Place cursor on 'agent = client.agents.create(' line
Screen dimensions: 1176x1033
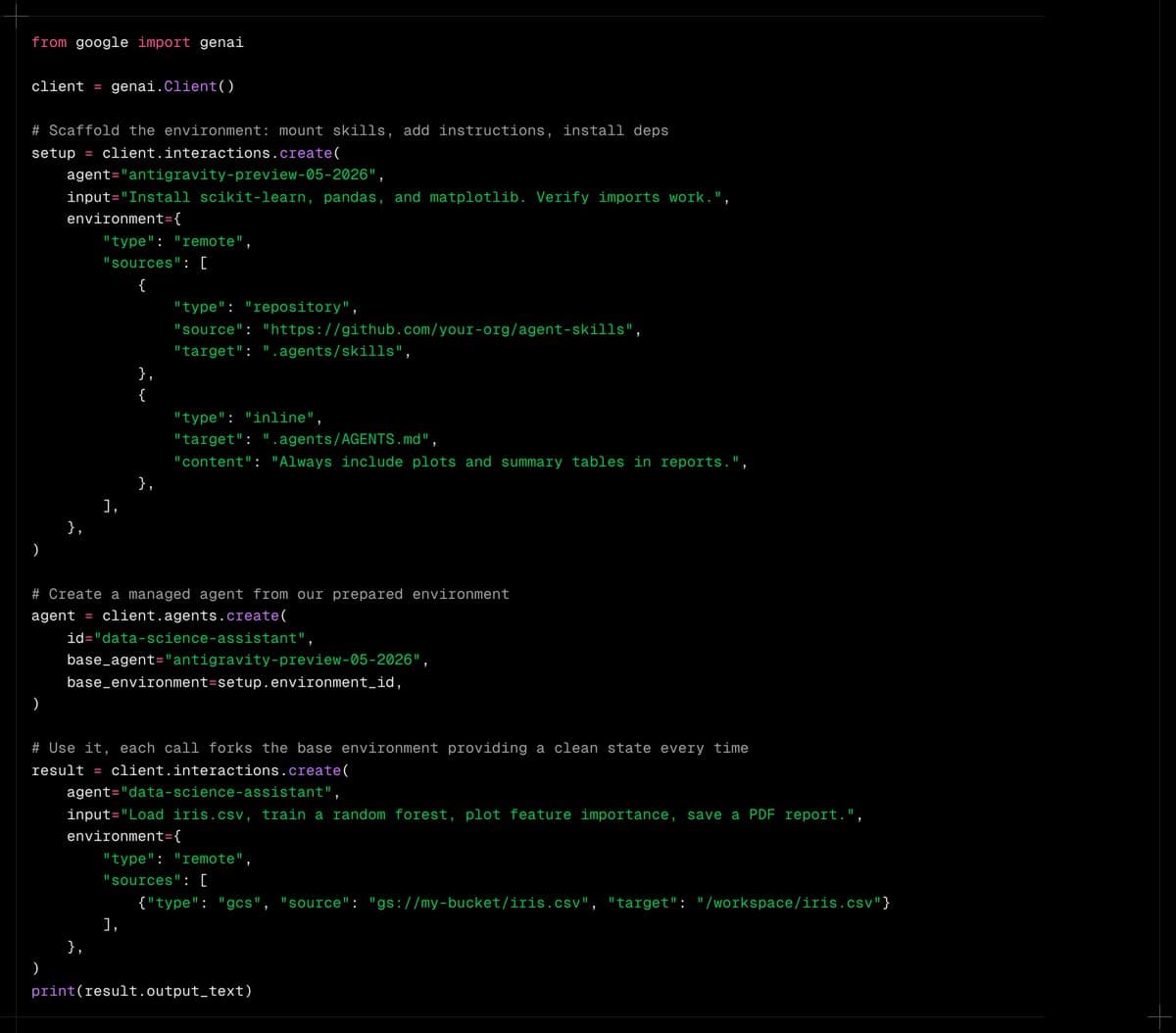tap(159, 615)
